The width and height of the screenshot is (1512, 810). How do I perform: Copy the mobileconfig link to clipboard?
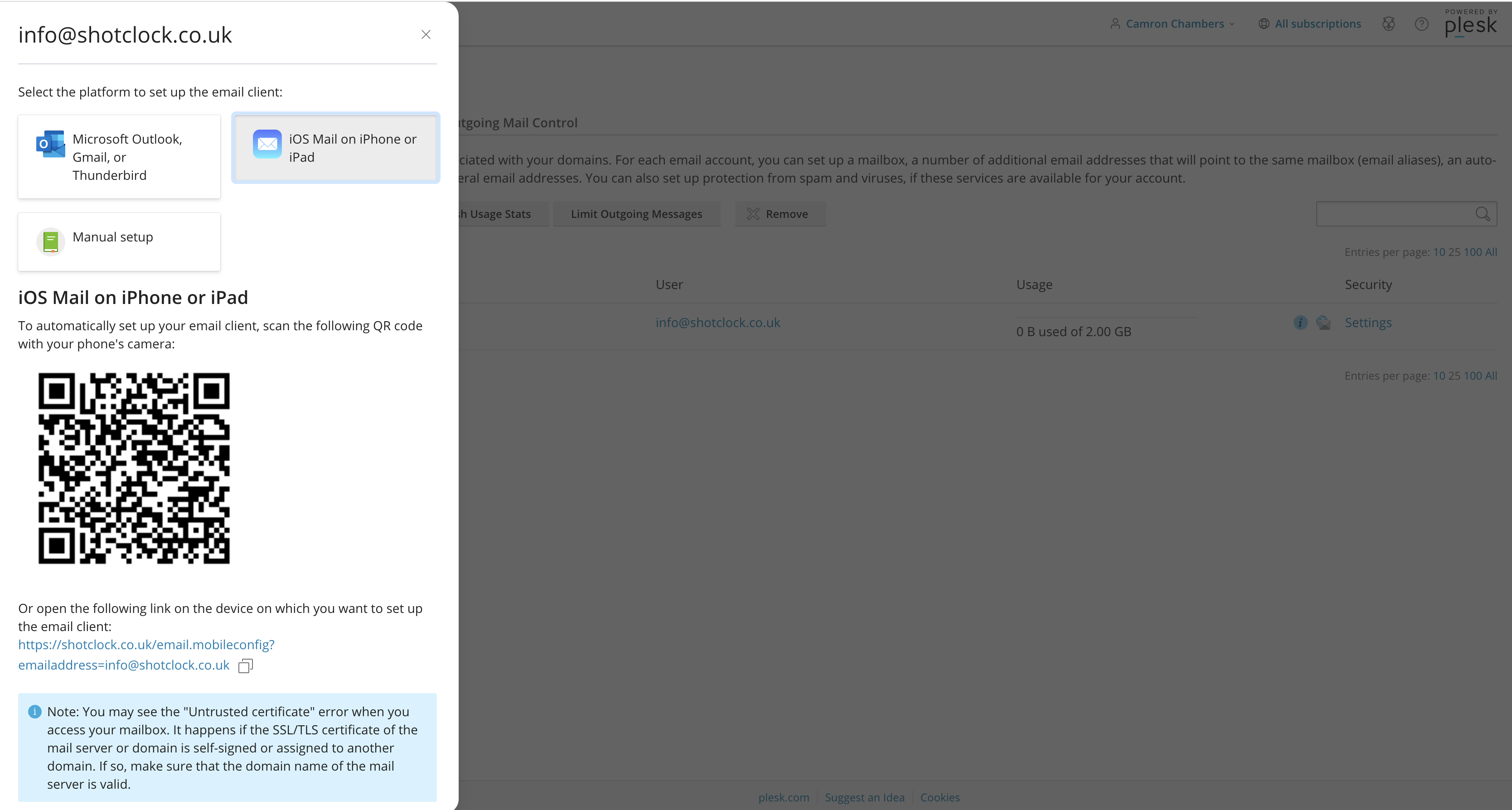coord(245,666)
